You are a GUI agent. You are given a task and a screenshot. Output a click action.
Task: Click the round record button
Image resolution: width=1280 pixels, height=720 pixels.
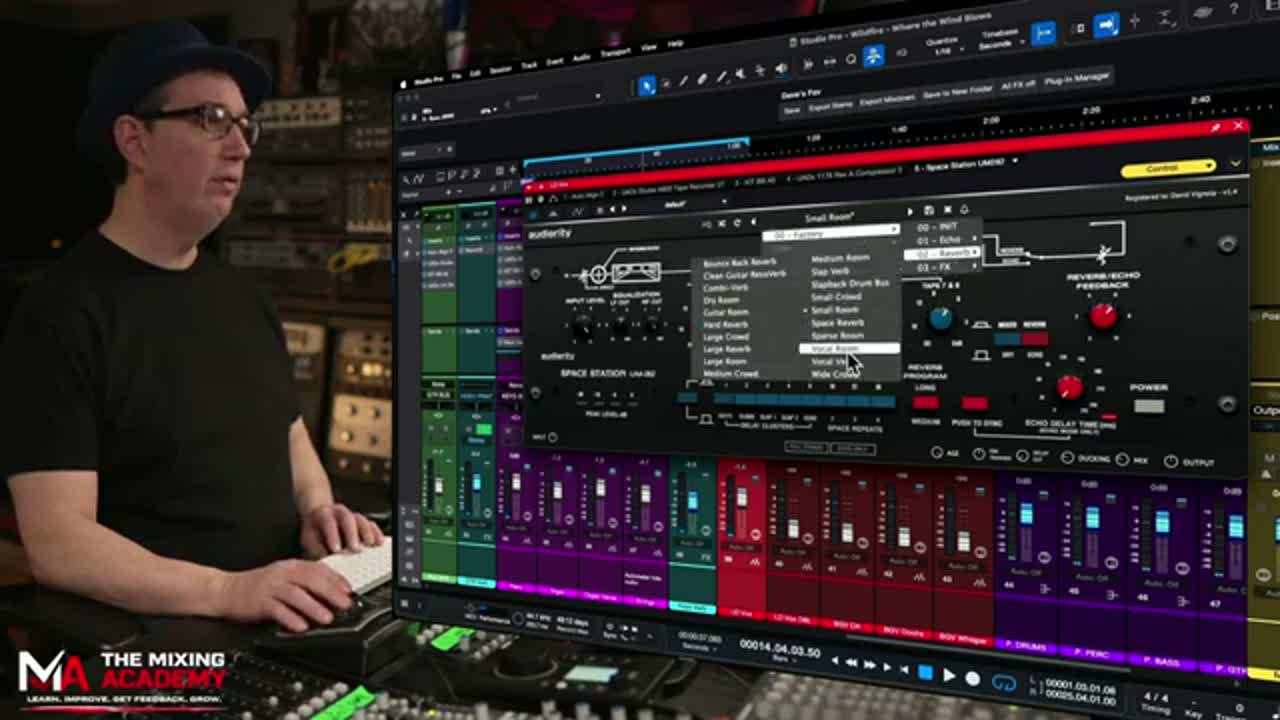tap(973, 679)
